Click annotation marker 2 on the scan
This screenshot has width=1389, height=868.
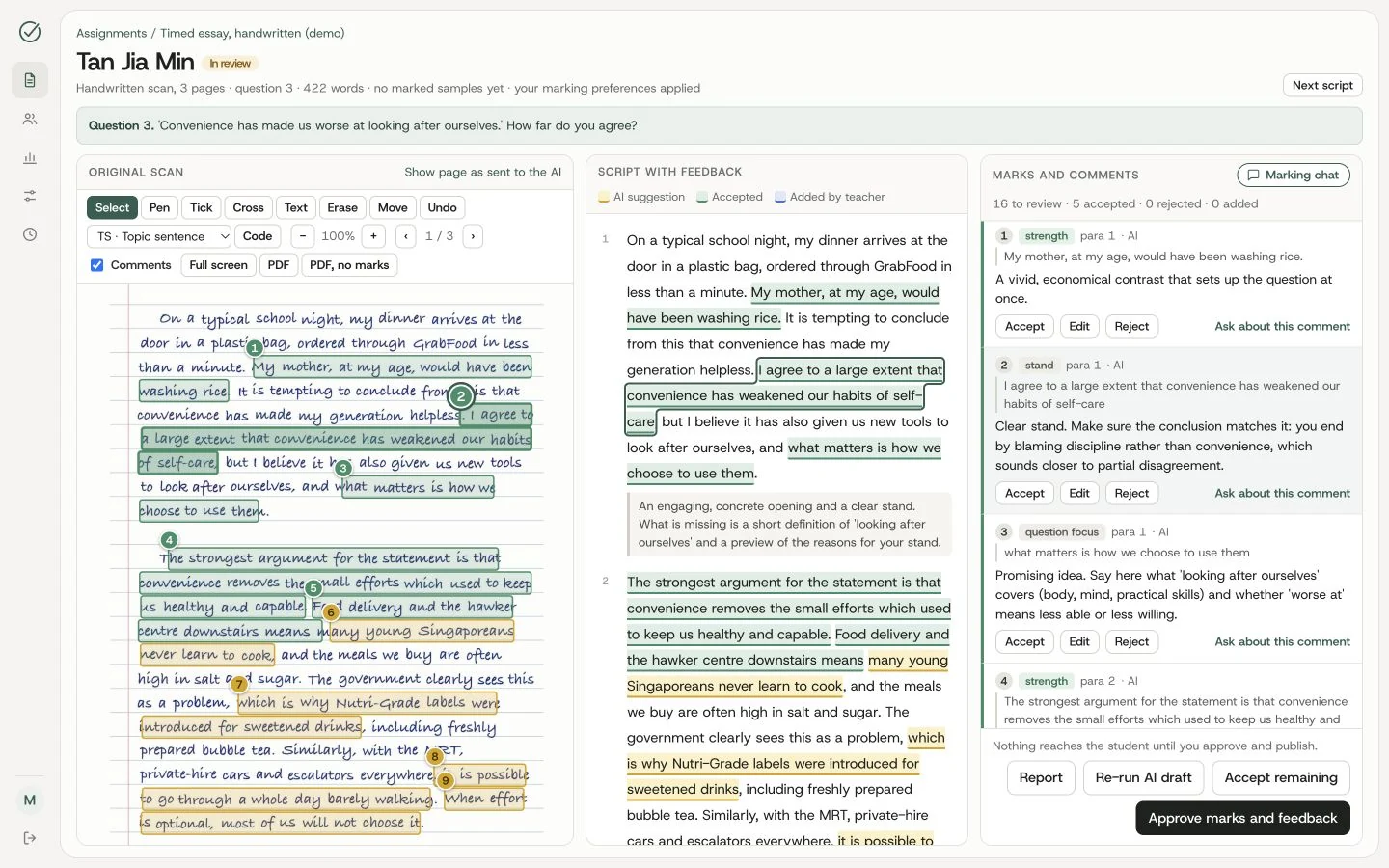pos(461,395)
